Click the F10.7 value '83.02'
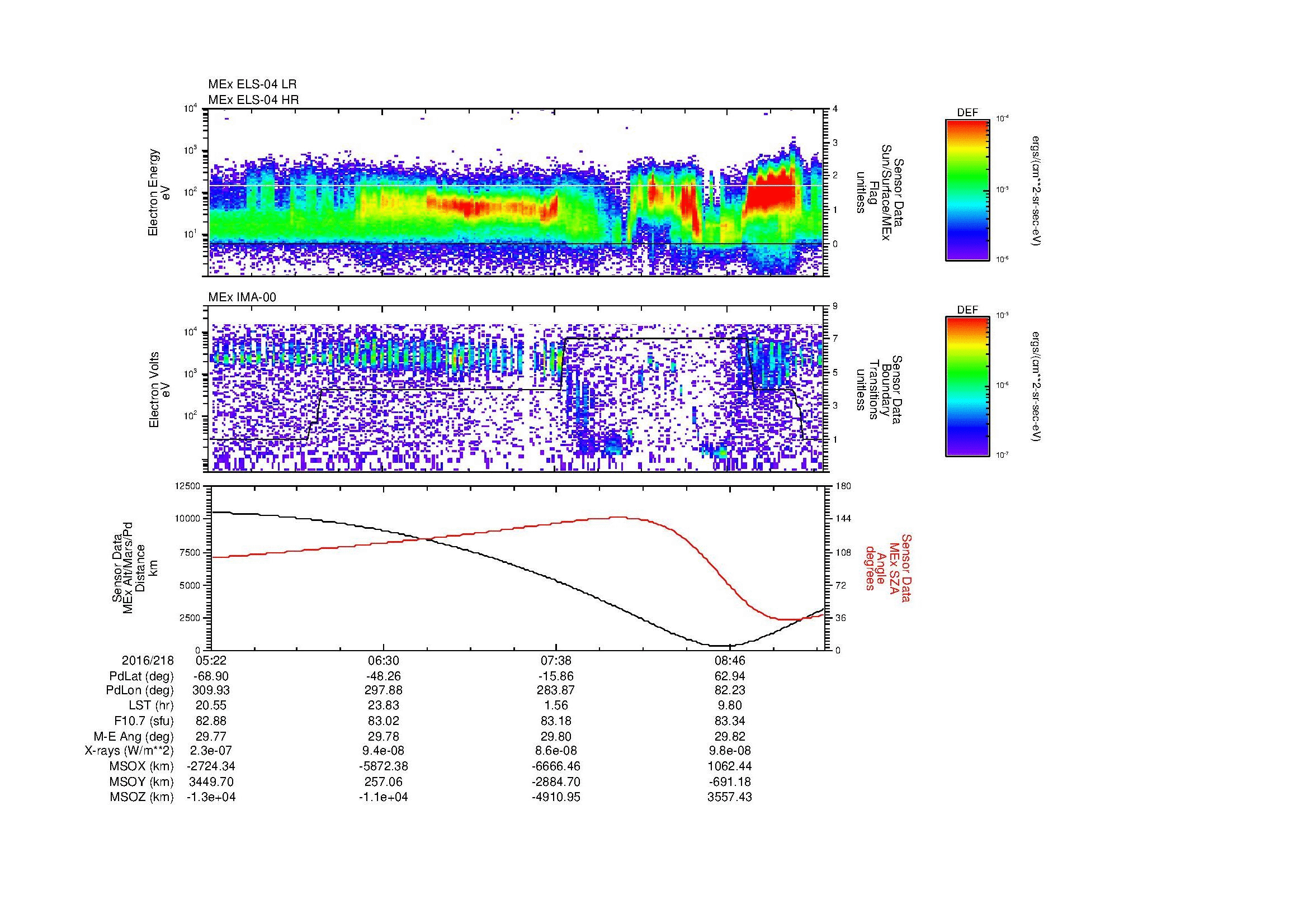This screenshot has width=1308, height=924. click(384, 721)
